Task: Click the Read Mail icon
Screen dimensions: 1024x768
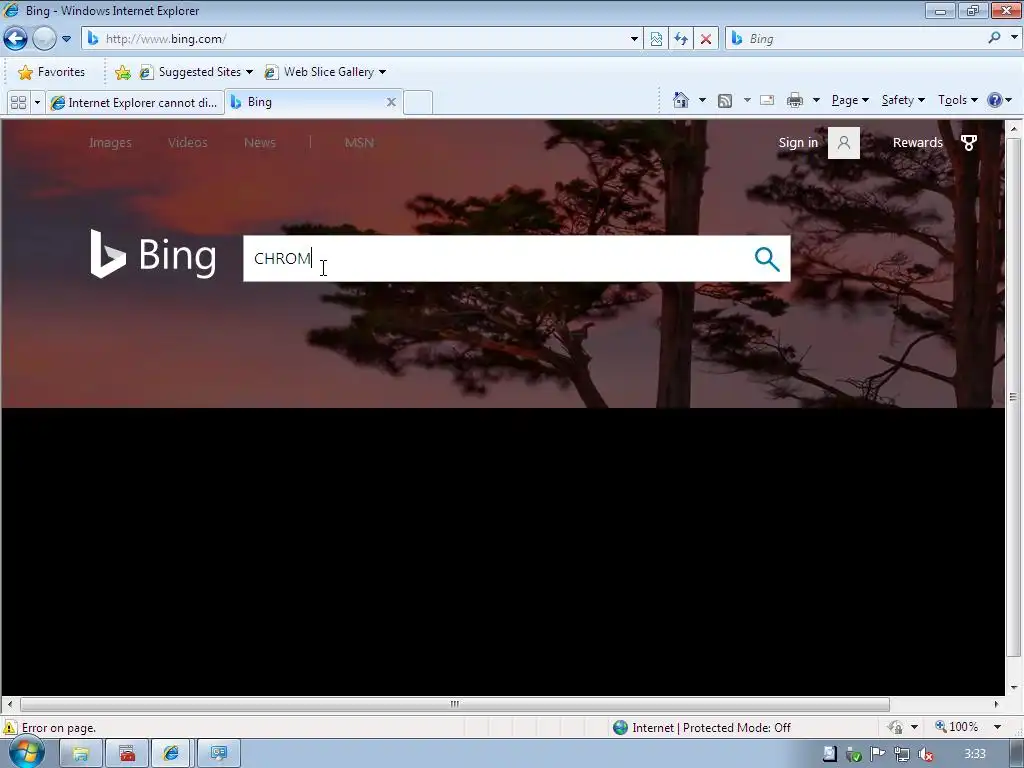Action: 767,100
